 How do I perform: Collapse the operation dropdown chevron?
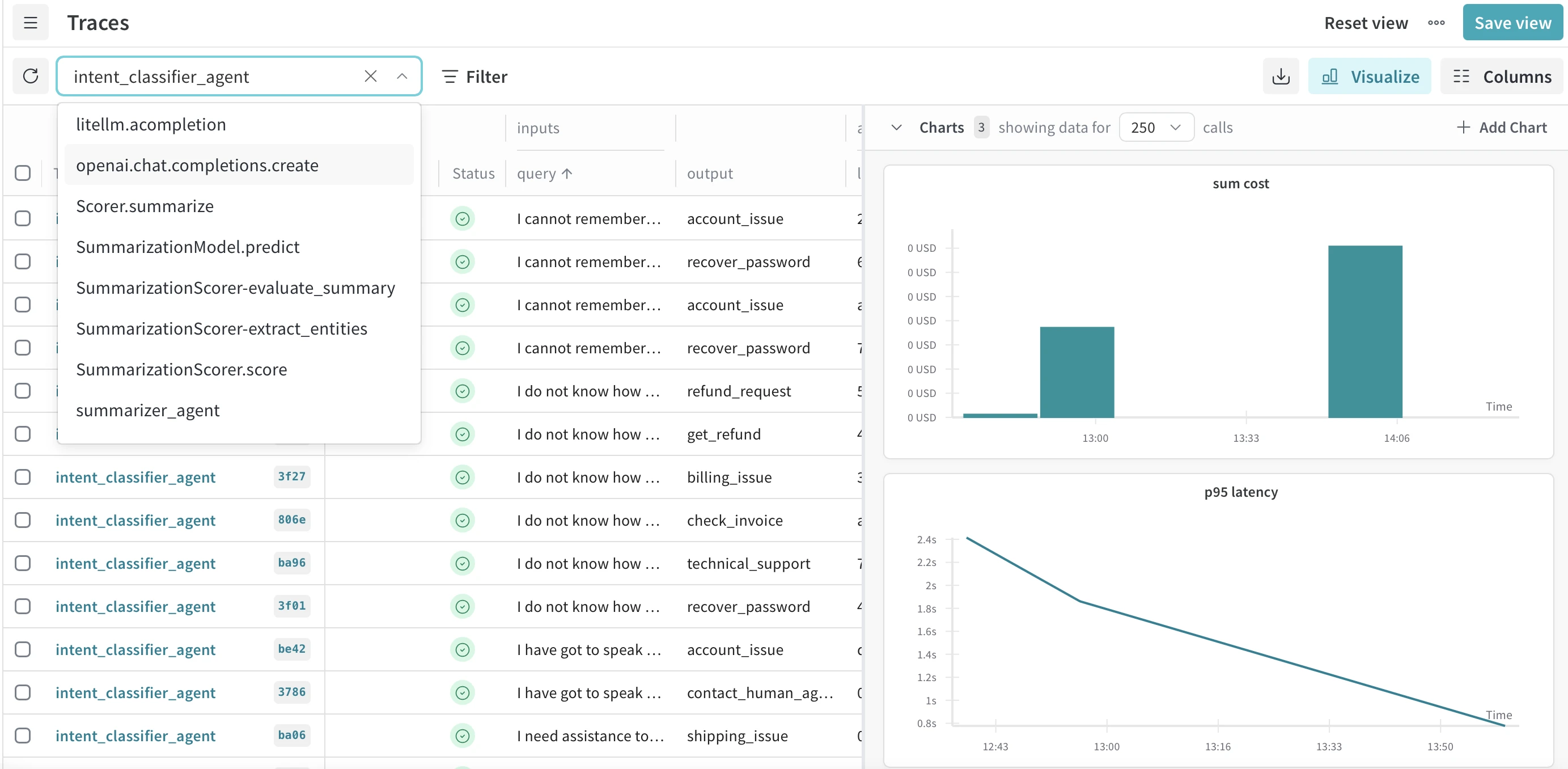(402, 76)
